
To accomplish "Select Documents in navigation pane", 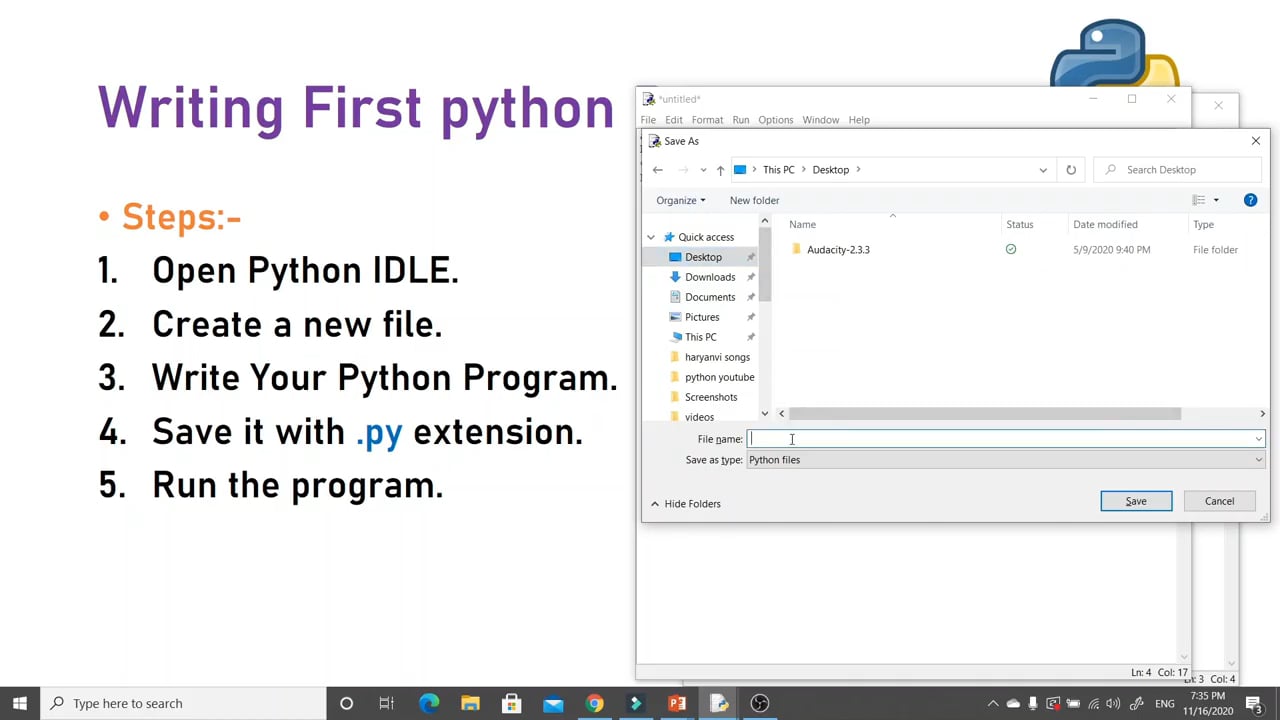I will [x=710, y=297].
